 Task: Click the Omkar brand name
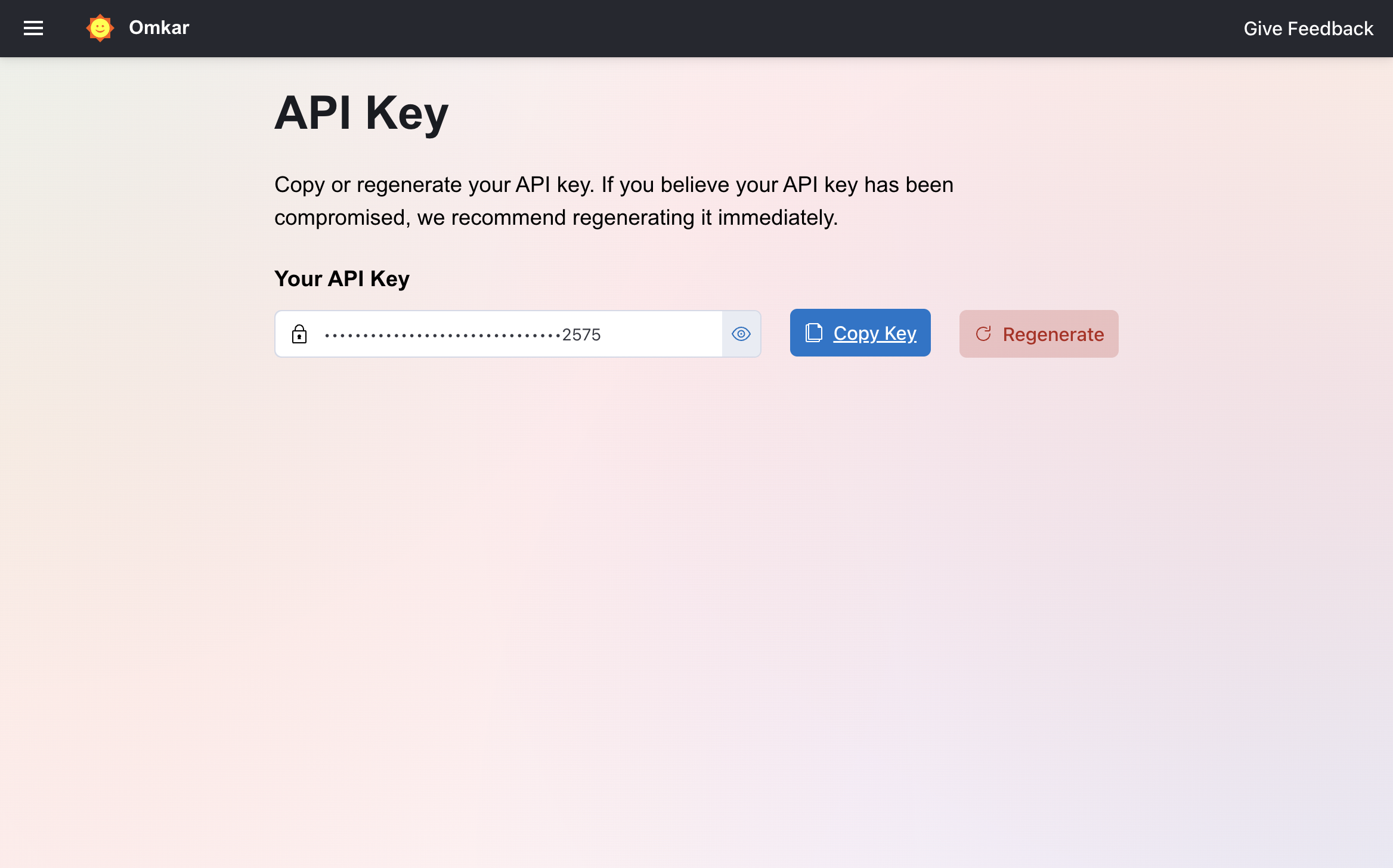tap(159, 27)
